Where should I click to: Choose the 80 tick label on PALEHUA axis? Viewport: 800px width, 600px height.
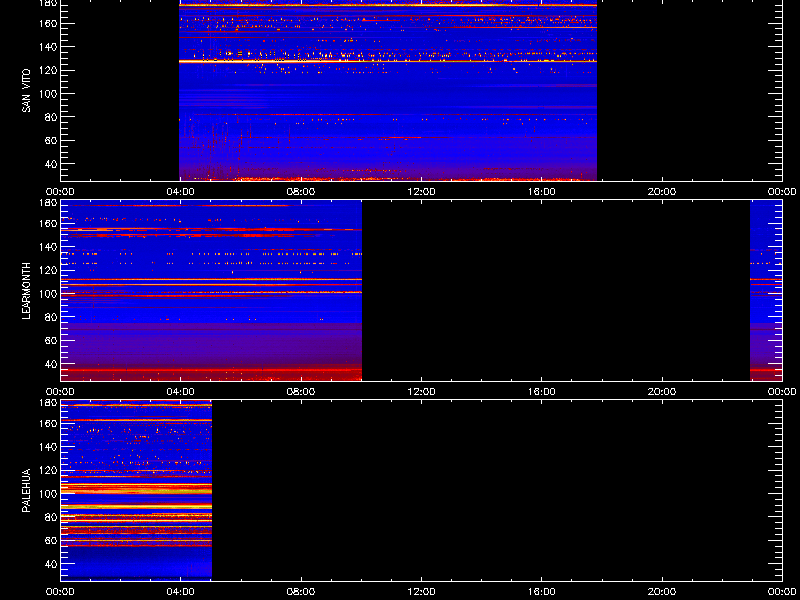(x=52, y=517)
